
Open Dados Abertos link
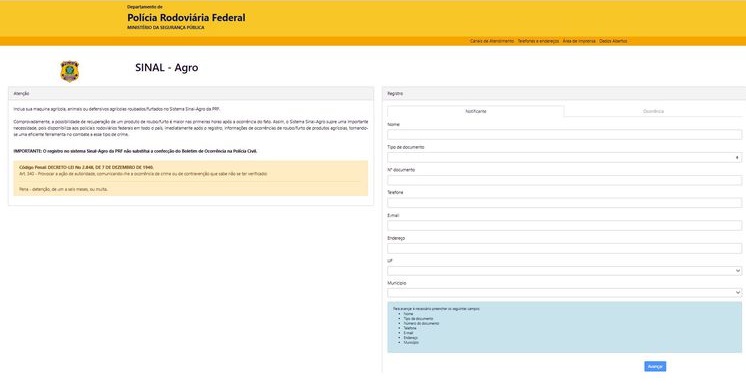click(613, 41)
